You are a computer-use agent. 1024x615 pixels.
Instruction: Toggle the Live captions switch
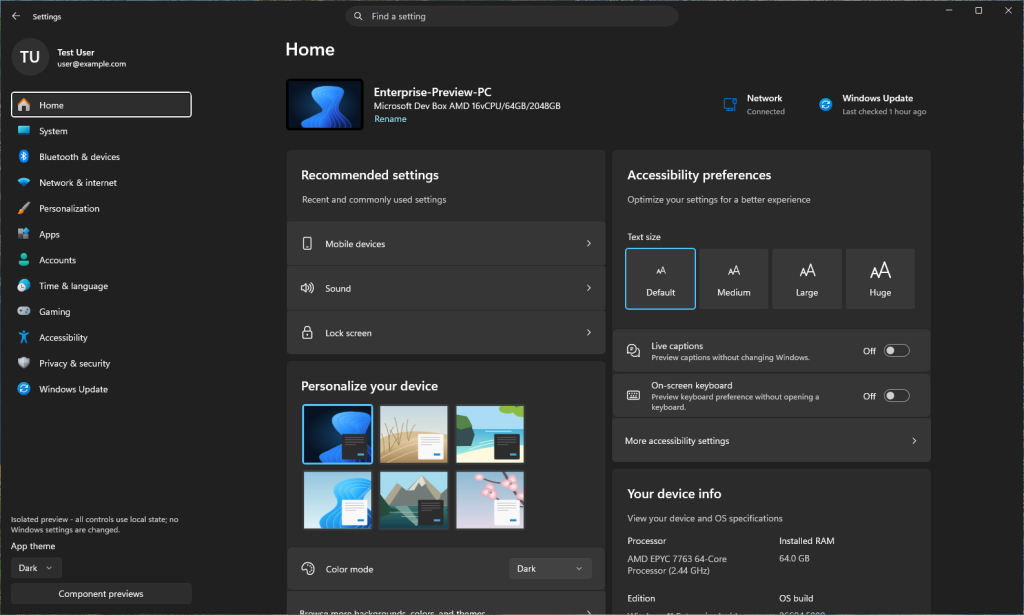(896, 351)
